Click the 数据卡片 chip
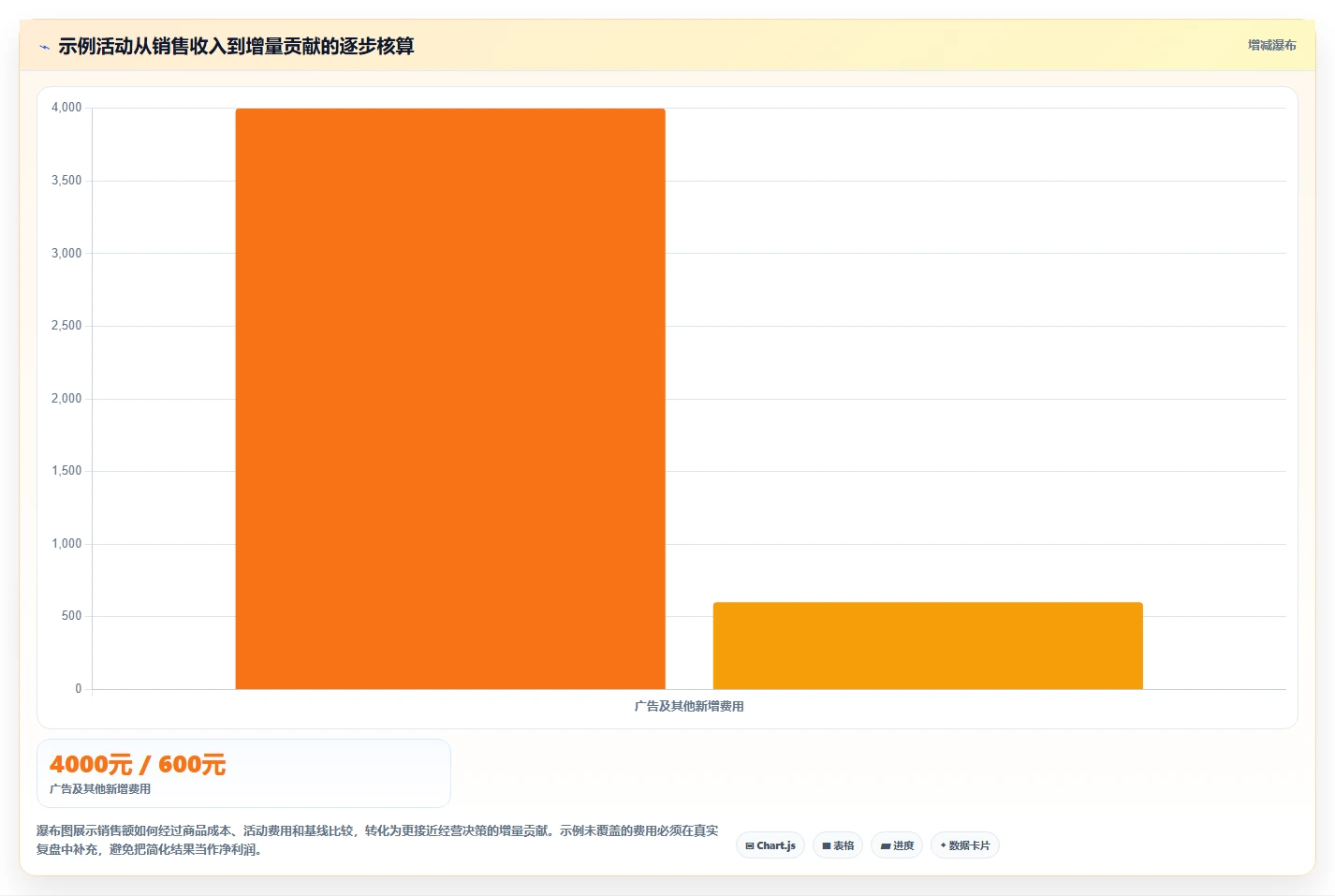 tap(965, 845)
